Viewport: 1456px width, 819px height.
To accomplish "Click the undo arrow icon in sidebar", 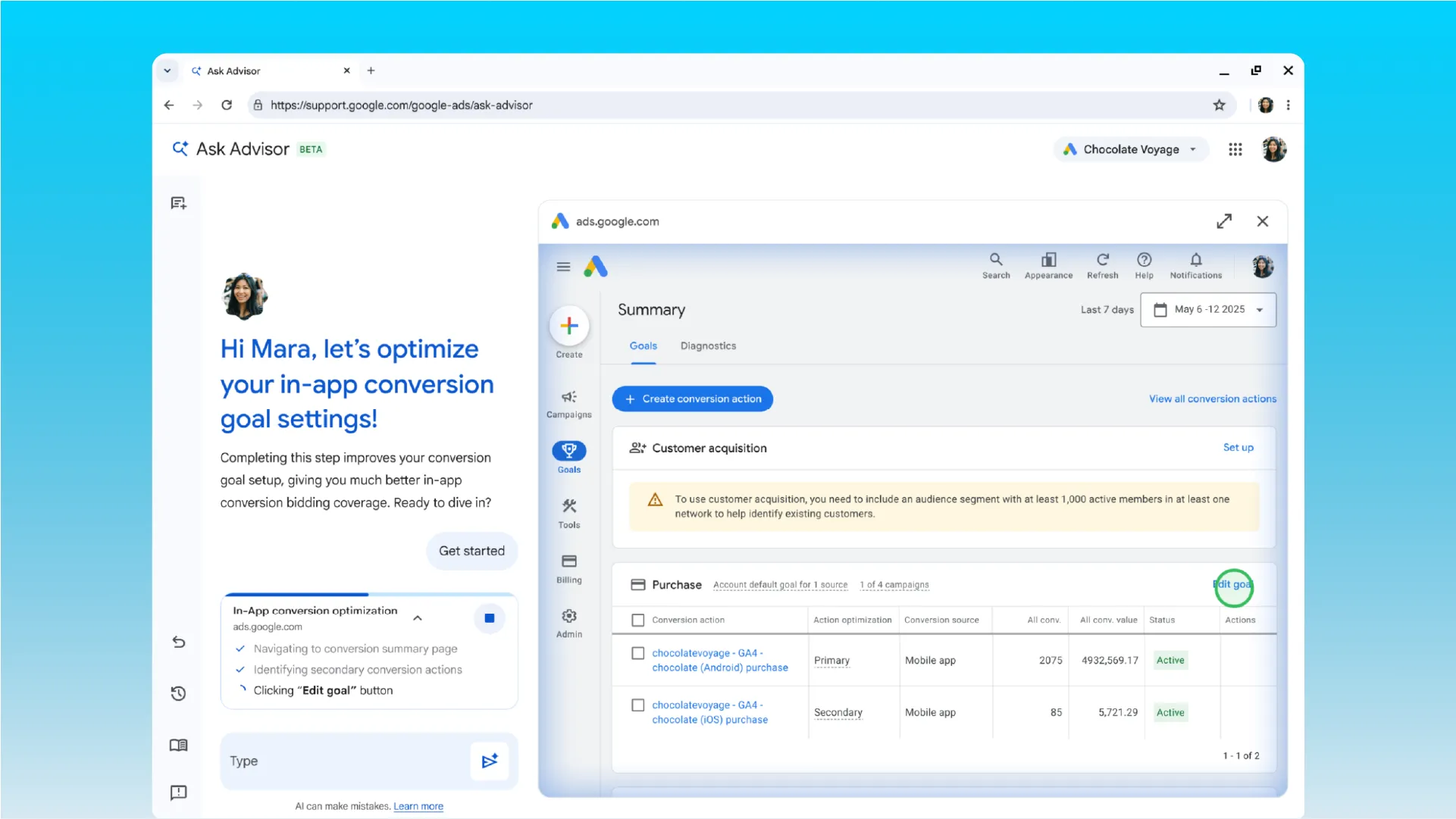I will click(179, 642).
